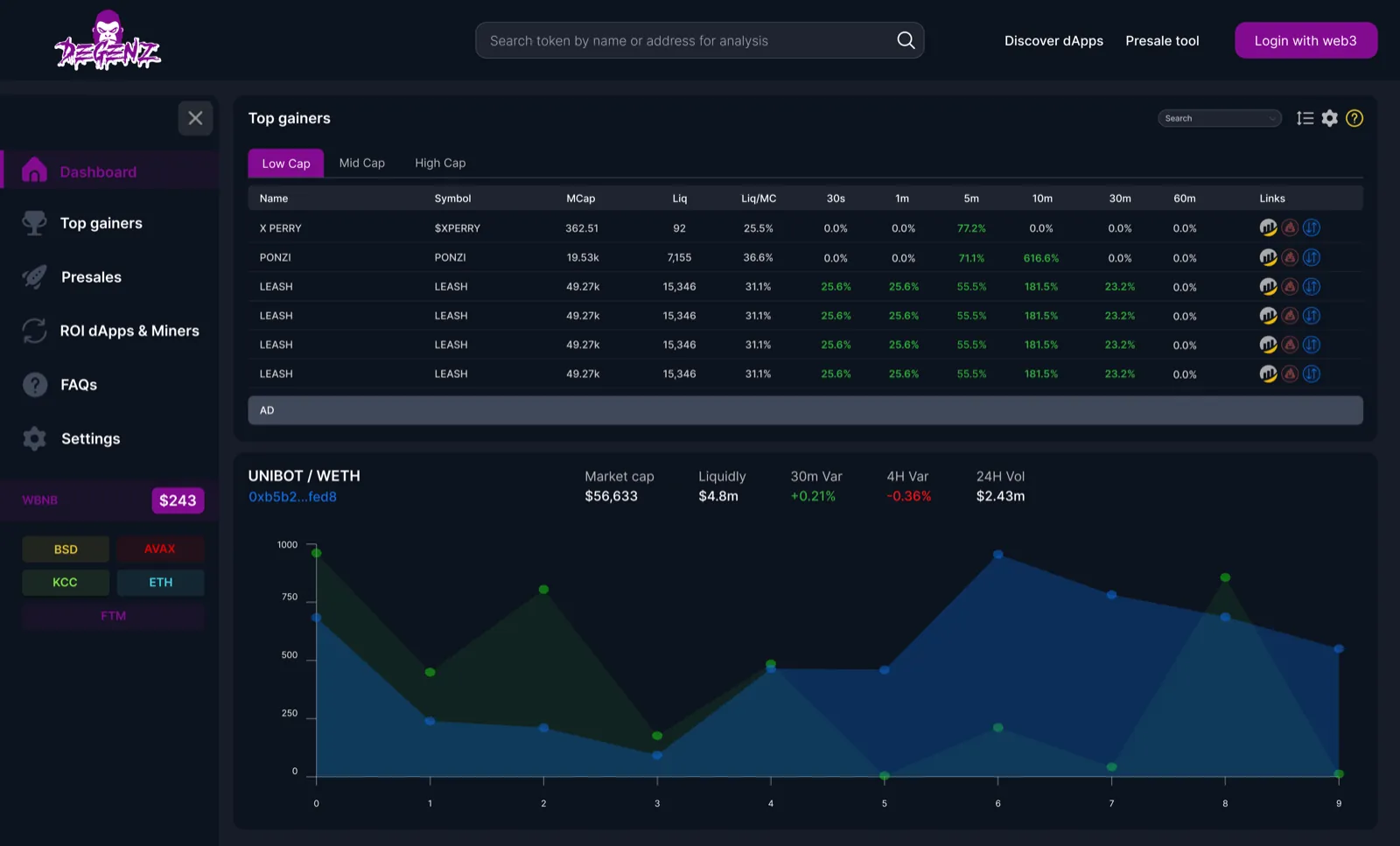Screen dimensions: 1400x846
Task: Sort table by 60m column header
Action: [x=1185, y=199]
